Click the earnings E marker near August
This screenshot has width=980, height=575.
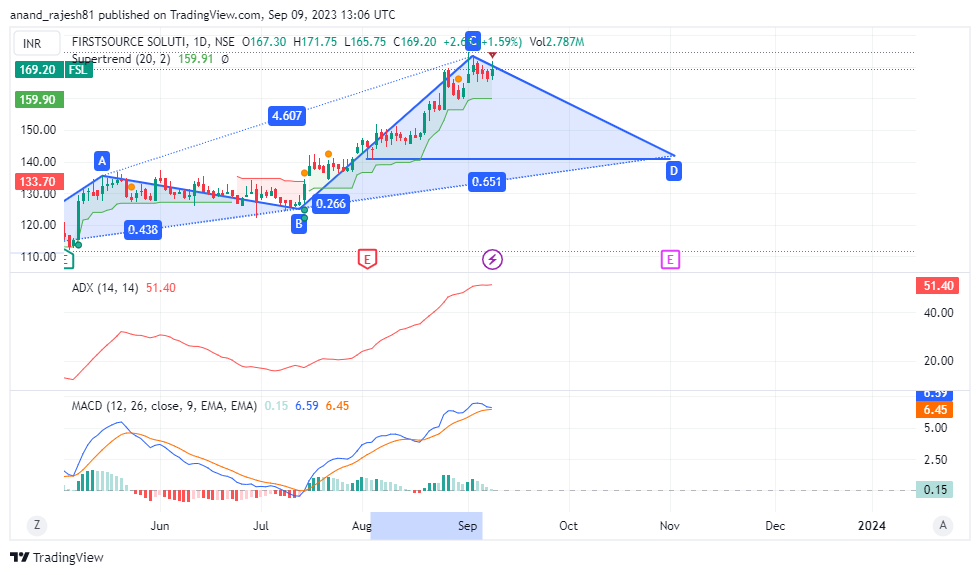point(367,259)
